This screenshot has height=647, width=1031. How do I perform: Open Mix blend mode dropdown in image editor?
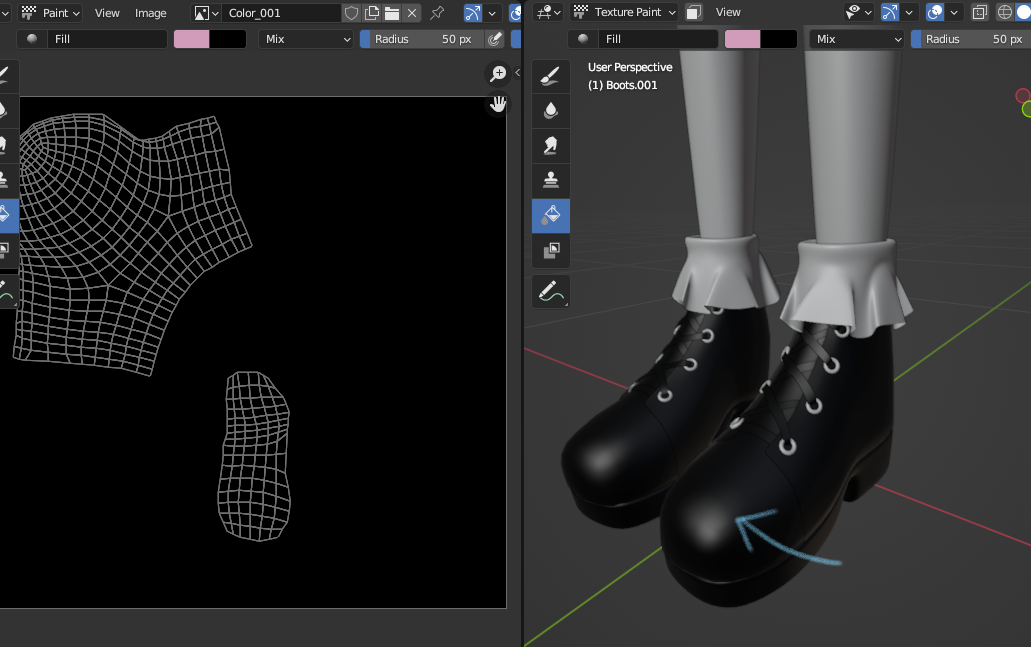(x=307, y=39)
